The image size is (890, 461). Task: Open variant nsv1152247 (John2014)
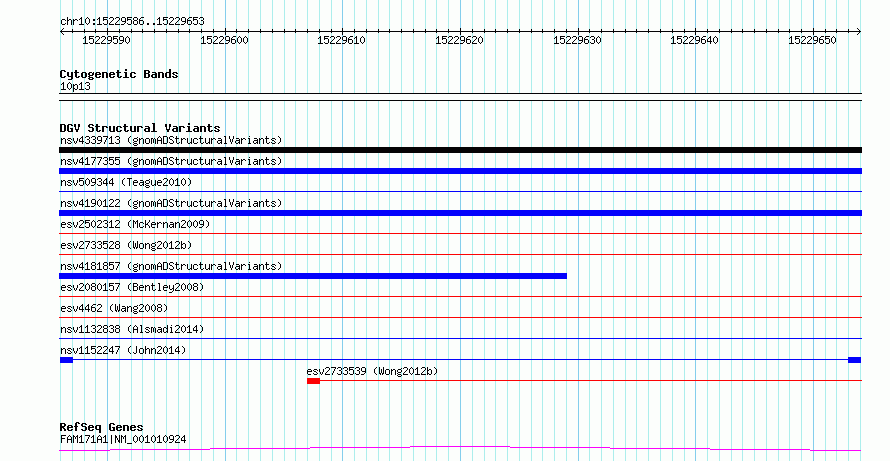pyautogui.click(x=123, y=350)
